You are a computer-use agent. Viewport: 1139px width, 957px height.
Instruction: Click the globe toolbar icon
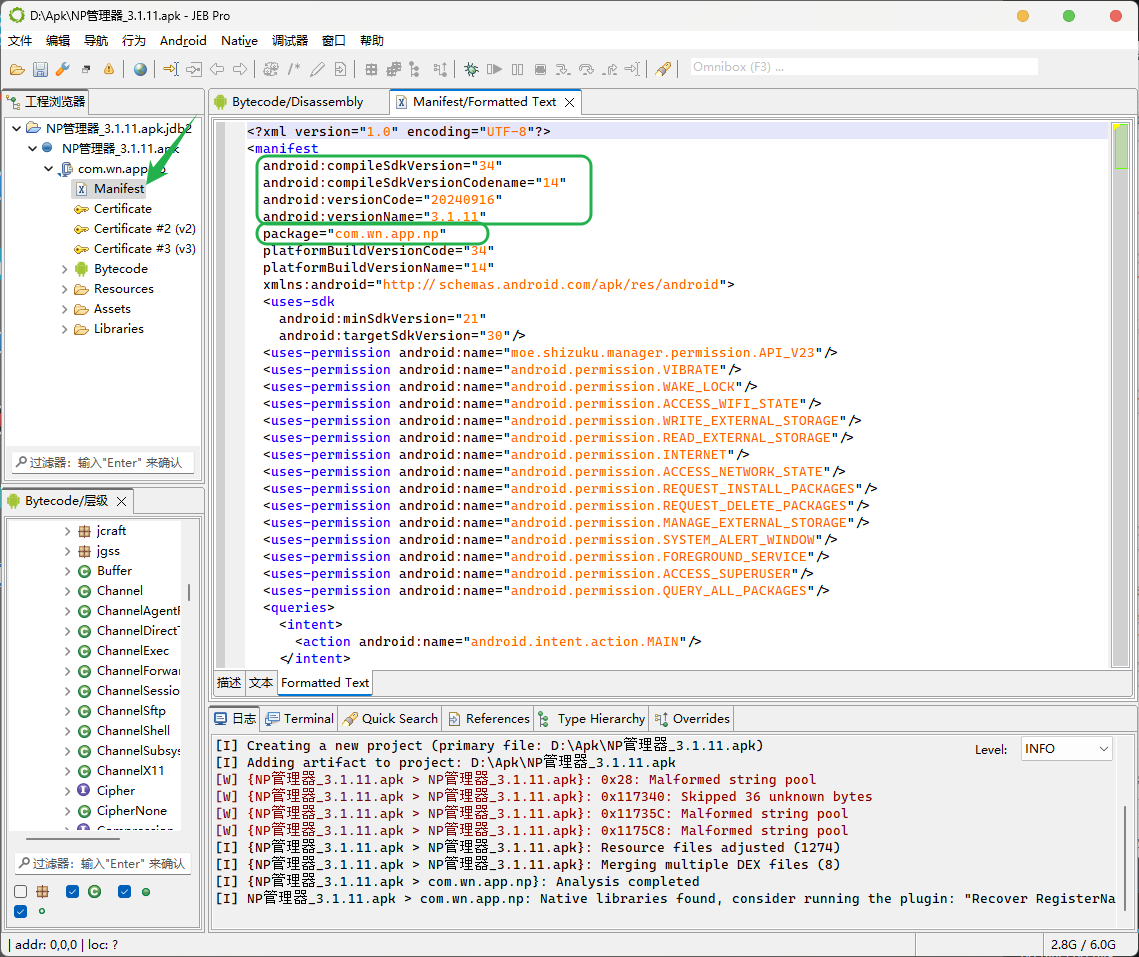click(140, 69)
